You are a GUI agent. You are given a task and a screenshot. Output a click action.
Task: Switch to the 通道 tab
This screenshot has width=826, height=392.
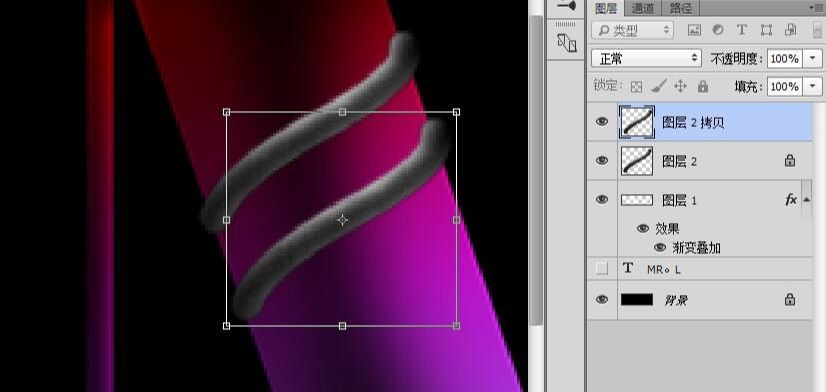click(643, 8)
